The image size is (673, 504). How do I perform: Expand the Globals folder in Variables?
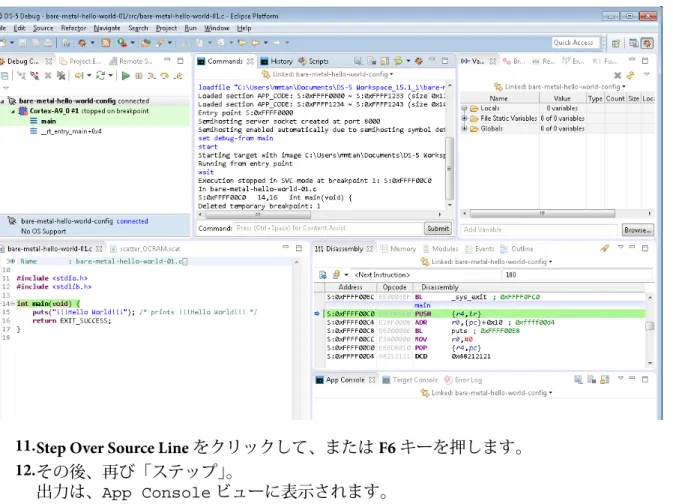click(464, 128)
